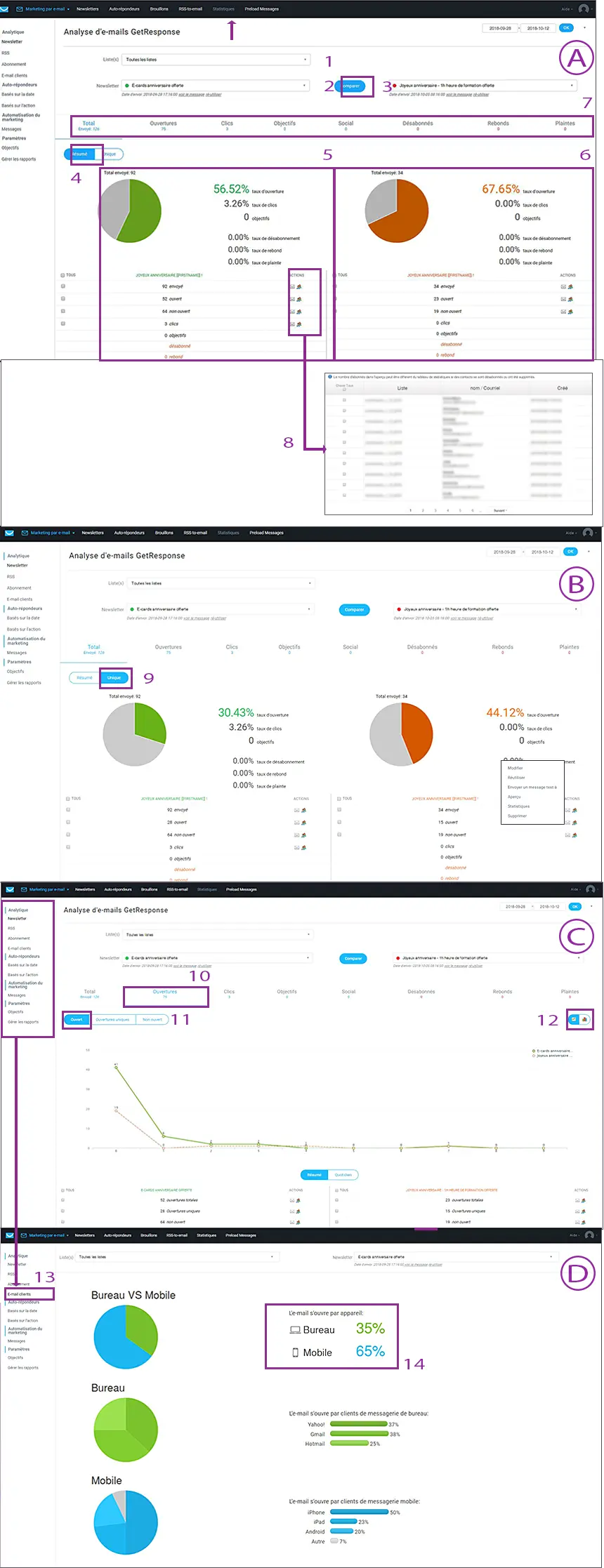The image size is (604, 1568).
Task: Click the OK date button in screenshot A
Action: click(x=566, y=28)
